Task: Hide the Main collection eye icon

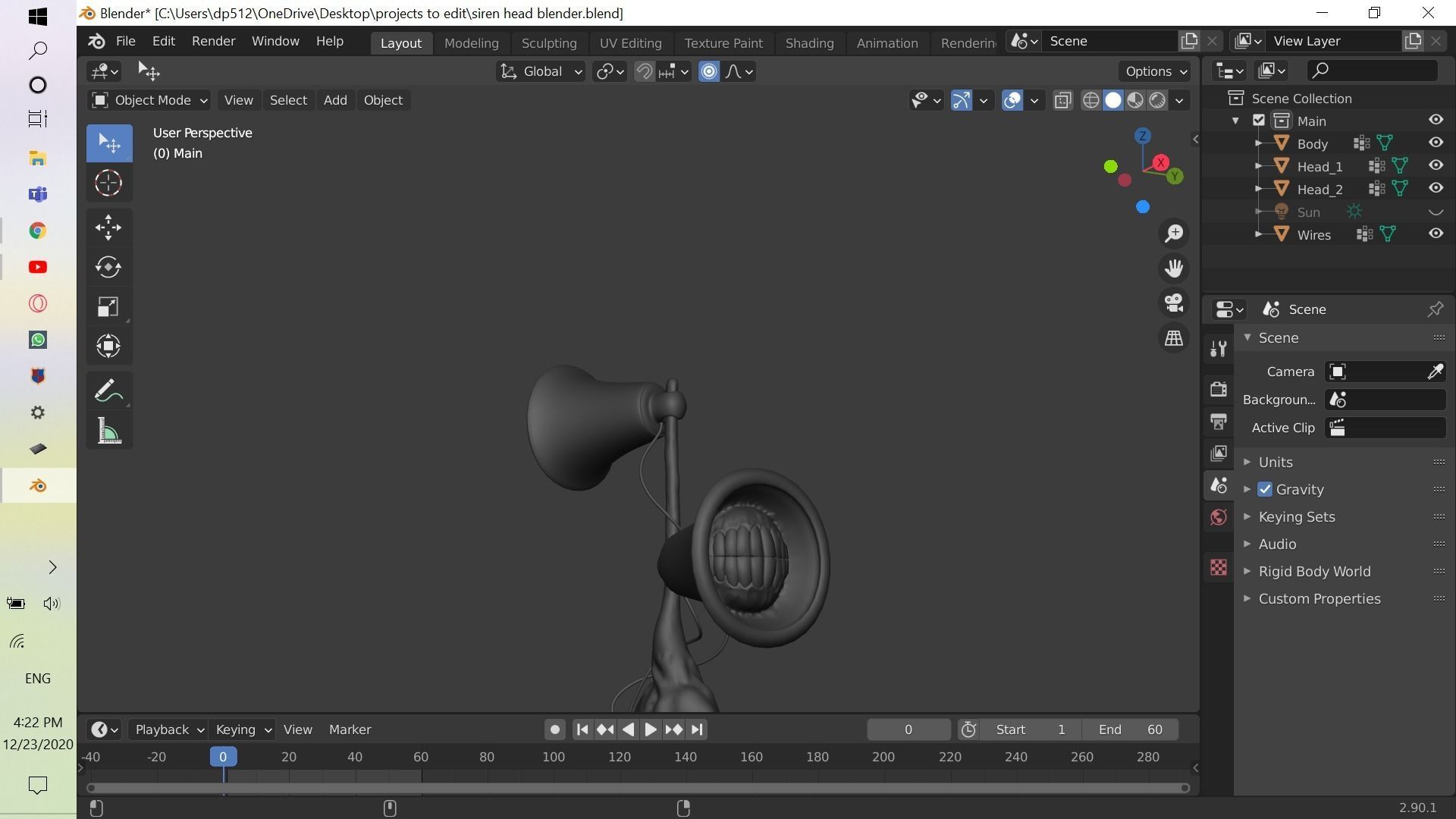Action: click(1436, 120)
